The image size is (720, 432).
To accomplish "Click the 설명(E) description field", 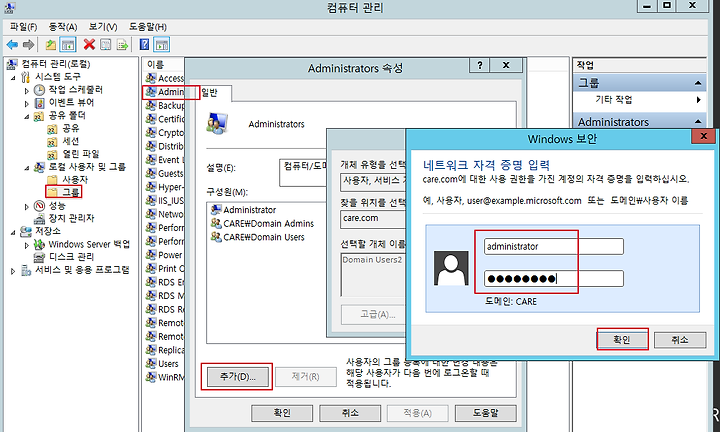I will [304, 172].
